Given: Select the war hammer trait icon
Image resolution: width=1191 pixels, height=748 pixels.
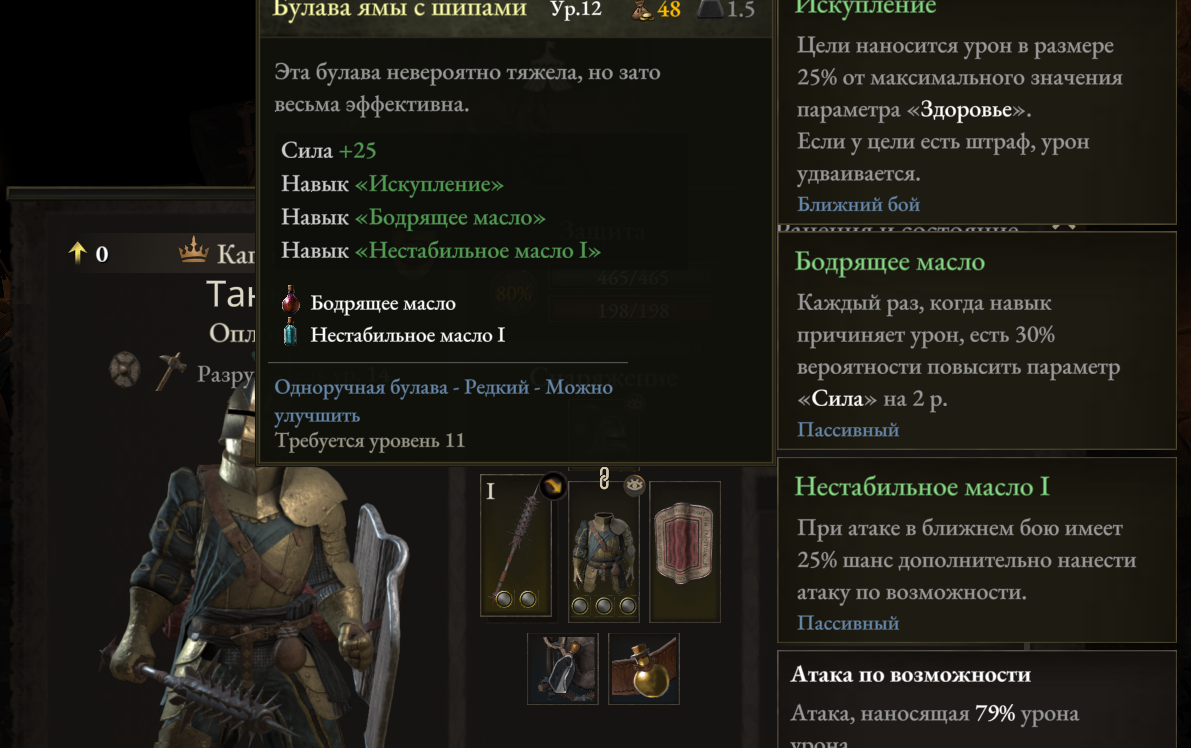Looking at the screenshot, I should click(x=171, y=371).
